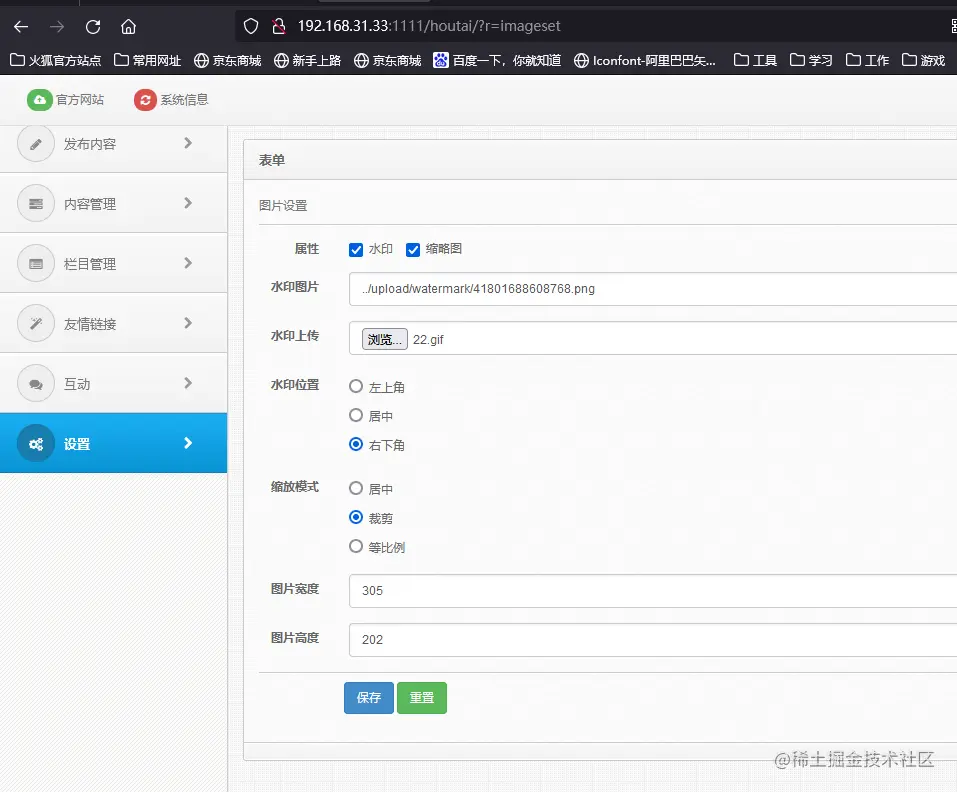This screenshot has width=957, height=792.
Task: Click the 图片高度 input field
Action: 653,639
